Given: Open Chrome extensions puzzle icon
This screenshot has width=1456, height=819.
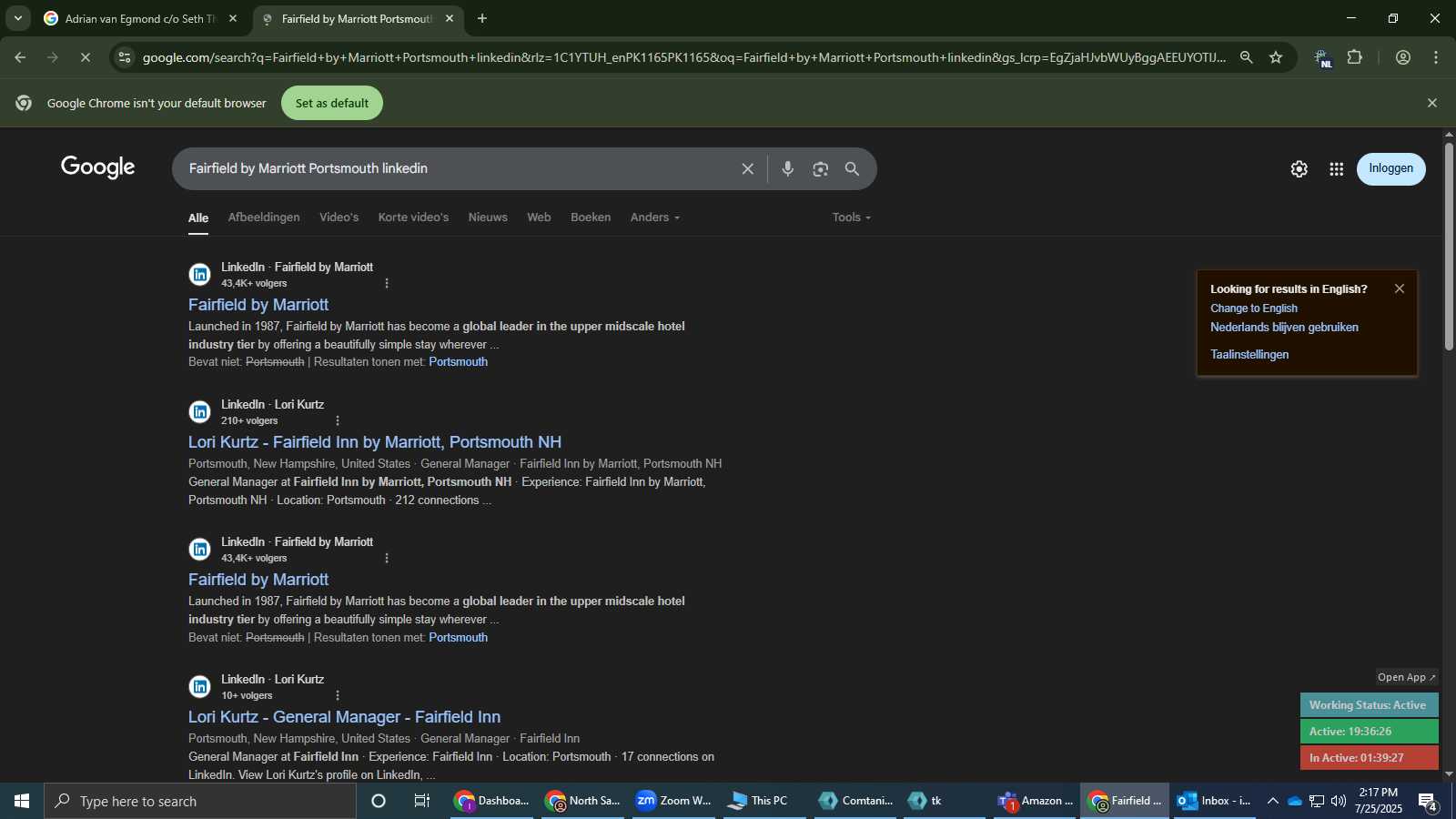Looking at the screenshot, I should pos(1355,57).
